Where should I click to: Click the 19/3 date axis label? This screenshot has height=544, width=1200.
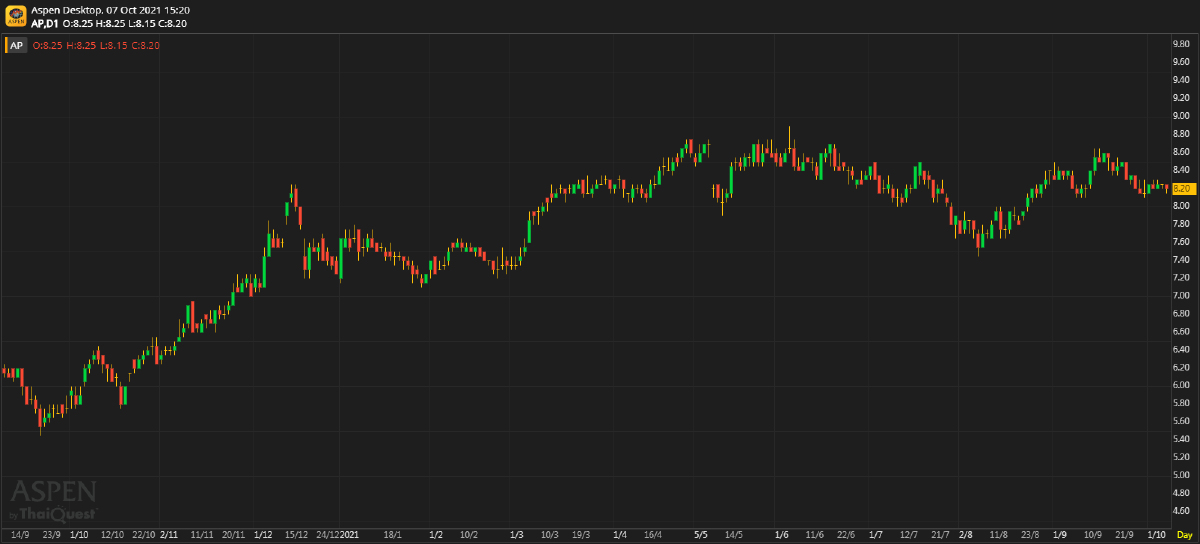click(x=581, y=535)
